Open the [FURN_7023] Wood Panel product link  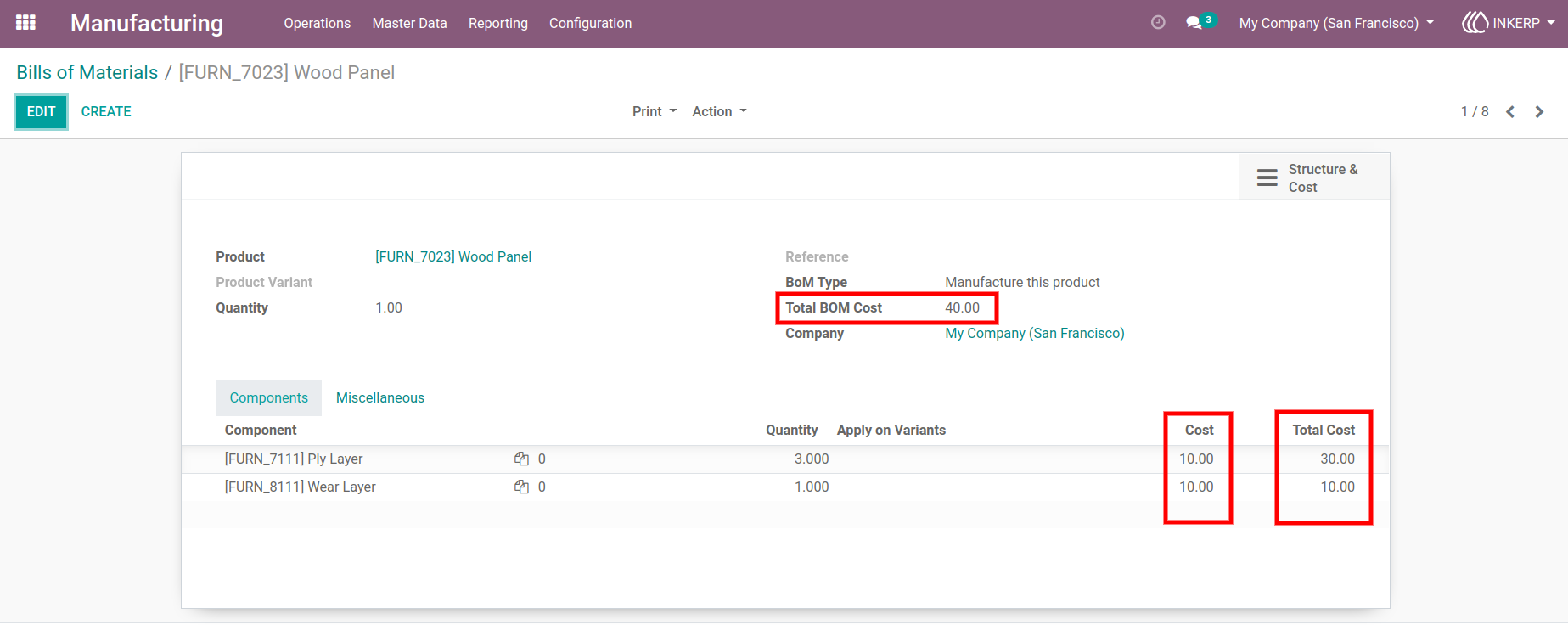click(453, 256)
